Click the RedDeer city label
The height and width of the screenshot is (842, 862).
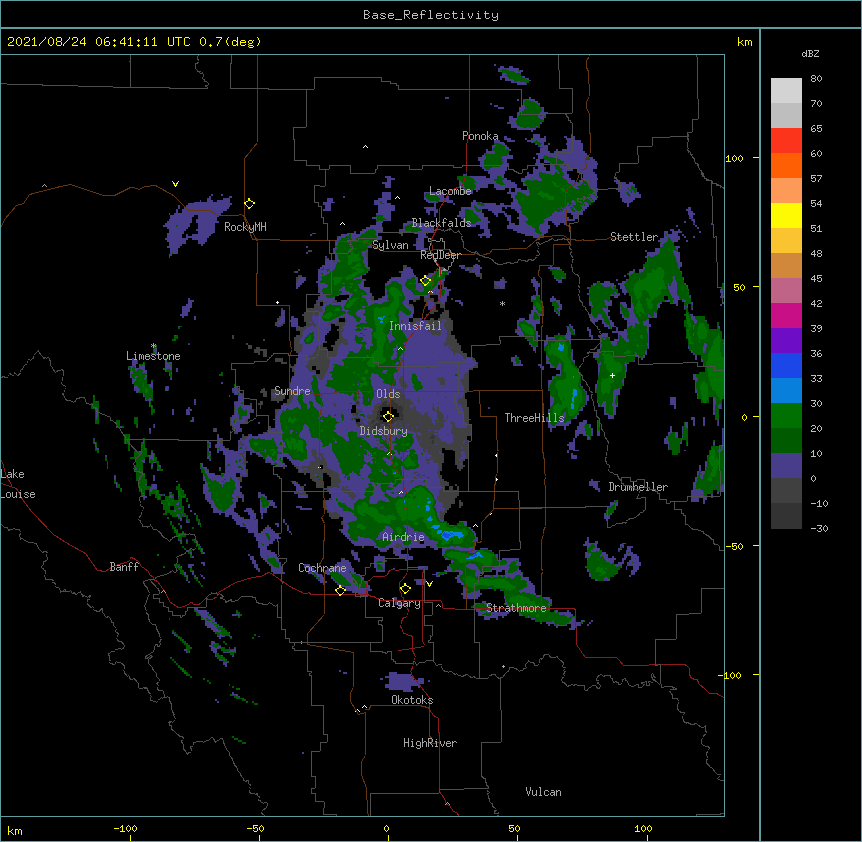(x=440, y=255)
